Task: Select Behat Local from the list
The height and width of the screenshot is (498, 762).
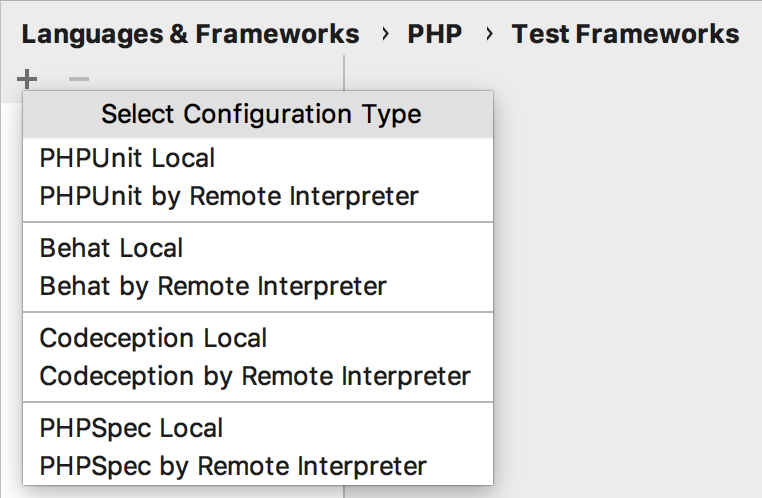Action: click(258, 248)
